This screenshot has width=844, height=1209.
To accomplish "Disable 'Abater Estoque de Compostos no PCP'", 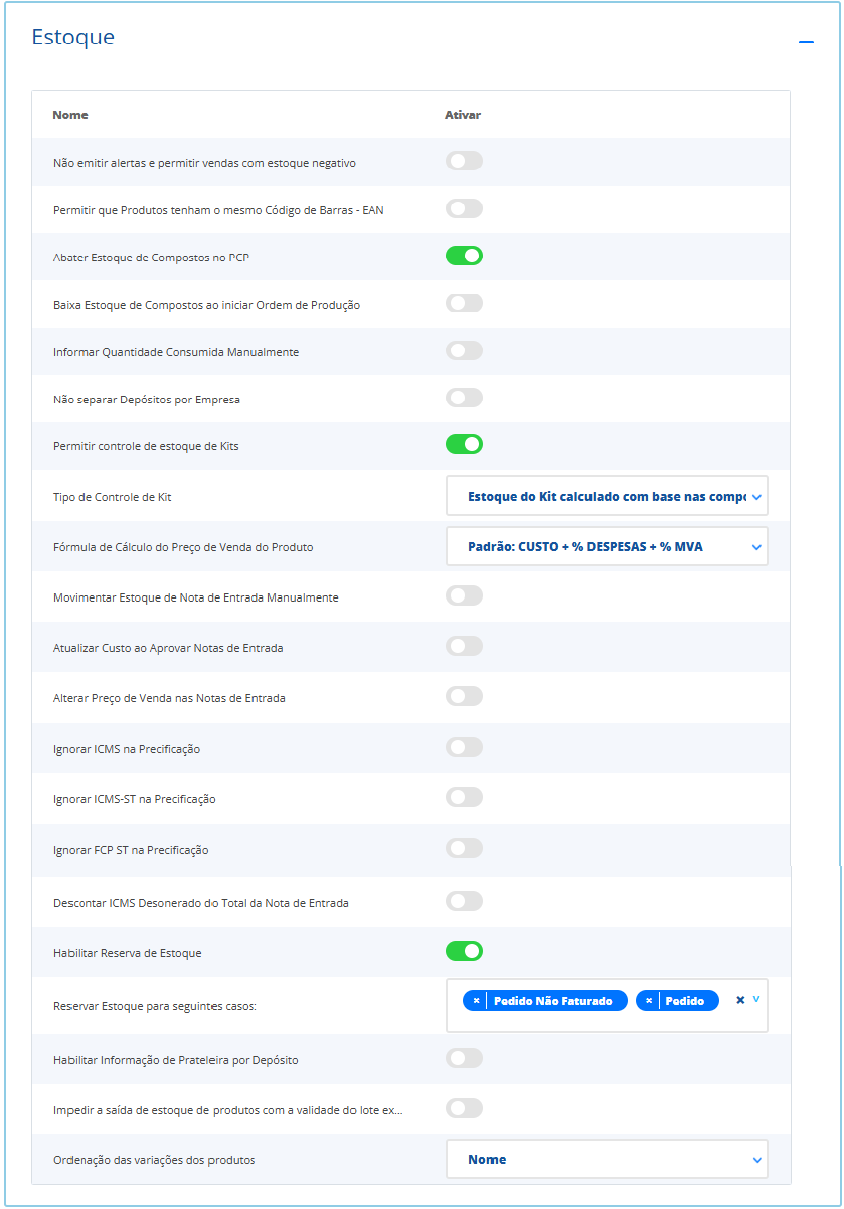I will click(464, 256).
